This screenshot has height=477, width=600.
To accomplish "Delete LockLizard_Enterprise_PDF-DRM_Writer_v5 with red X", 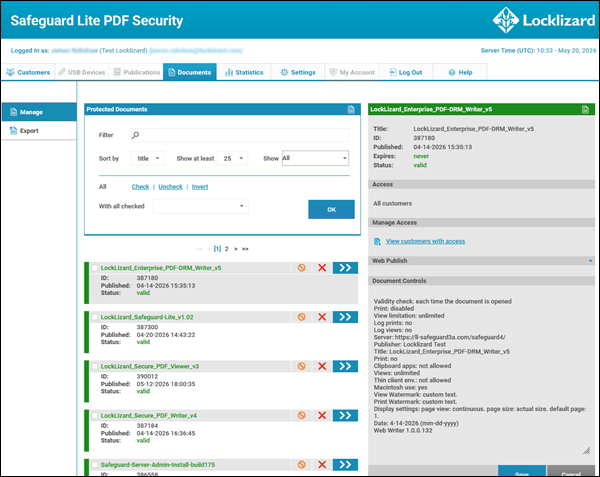I will pos(322,268).
